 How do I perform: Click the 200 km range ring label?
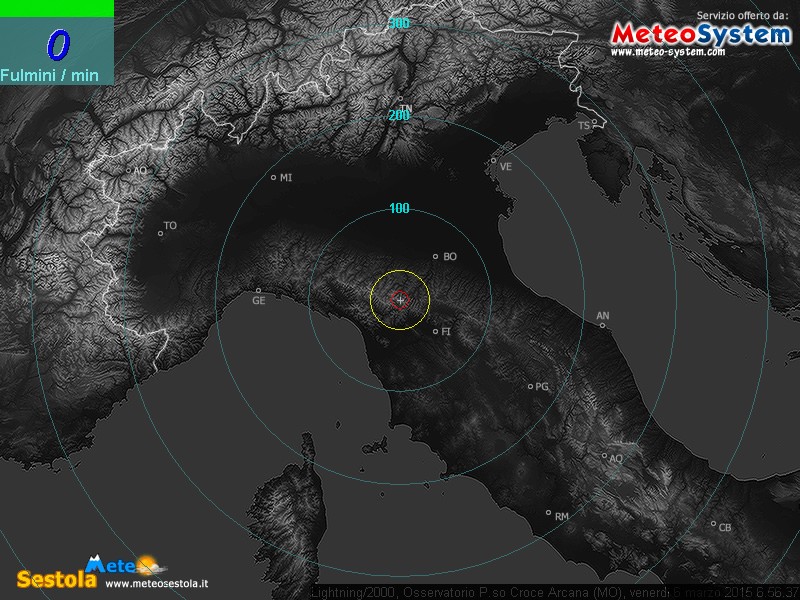coord(399,116)
